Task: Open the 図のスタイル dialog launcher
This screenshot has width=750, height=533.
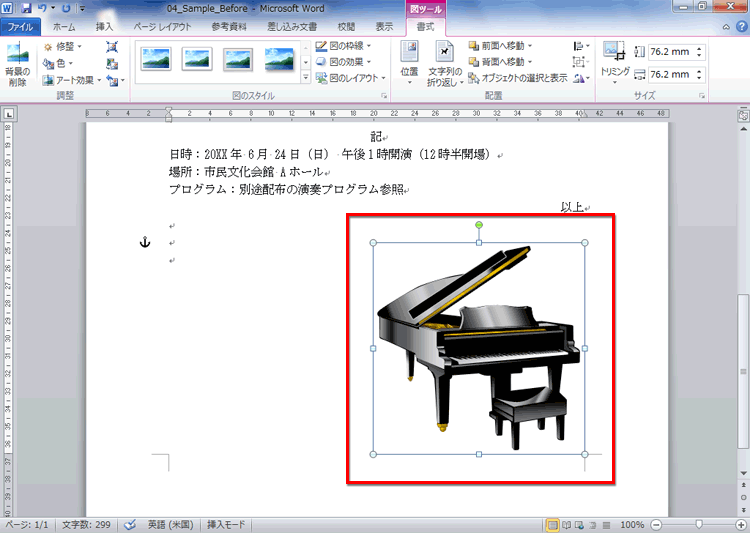Action: (x=384, y=96)
